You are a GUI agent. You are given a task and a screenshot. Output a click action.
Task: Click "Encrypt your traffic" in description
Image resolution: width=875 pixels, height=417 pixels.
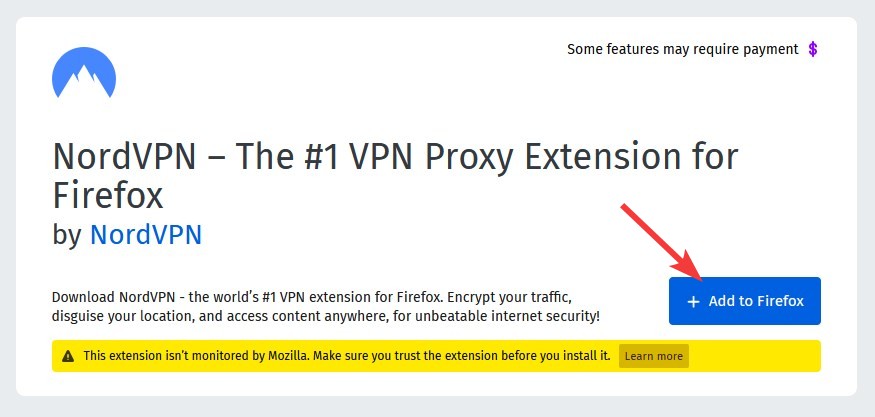tap(509, 296)
